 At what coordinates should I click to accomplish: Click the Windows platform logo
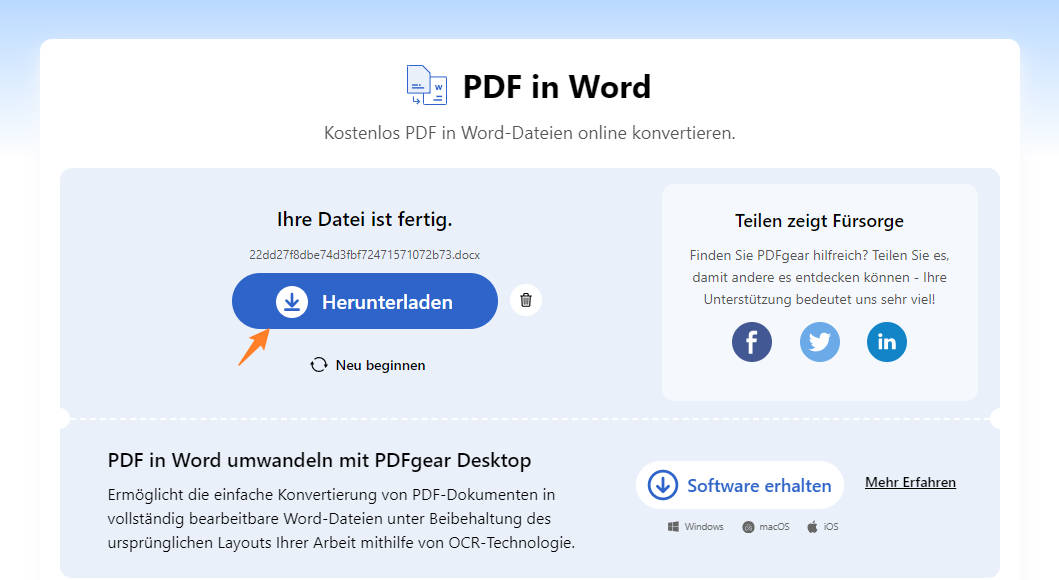point(673,527)
